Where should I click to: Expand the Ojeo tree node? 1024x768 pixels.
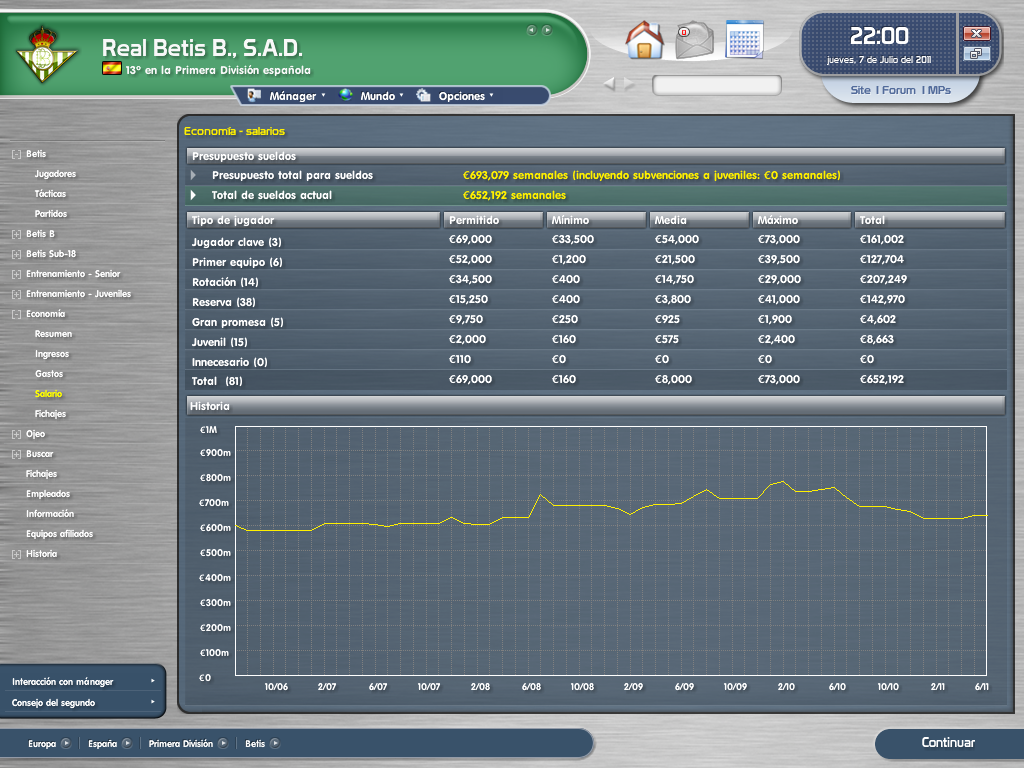pyautogui.click(x=16, y=434)
